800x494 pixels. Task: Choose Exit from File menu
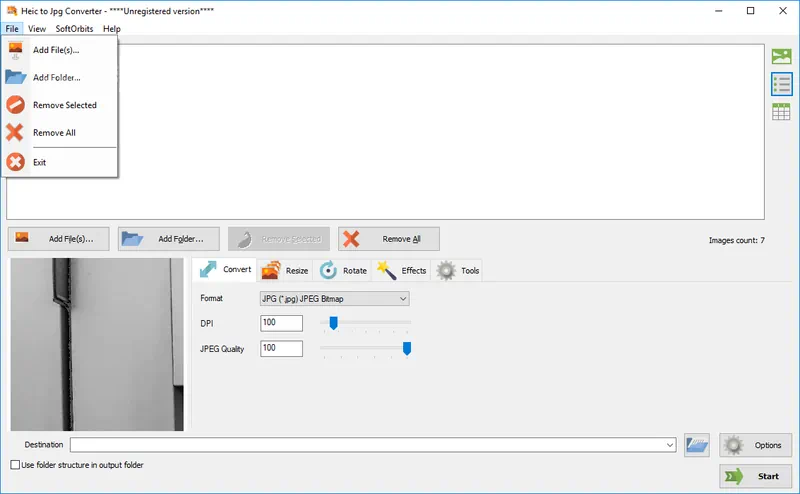(x=60, y=162)
